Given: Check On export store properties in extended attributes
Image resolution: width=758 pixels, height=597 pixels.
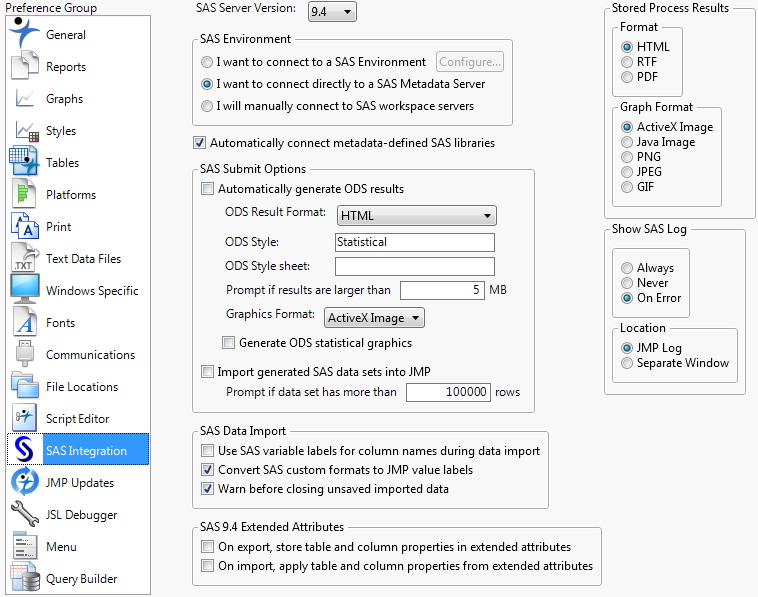Looking at the screenshot, I should [207, 547].
